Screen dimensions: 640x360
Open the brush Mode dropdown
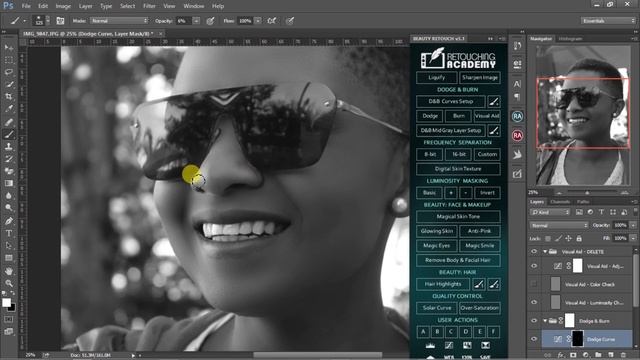click(x=119, y=20)
